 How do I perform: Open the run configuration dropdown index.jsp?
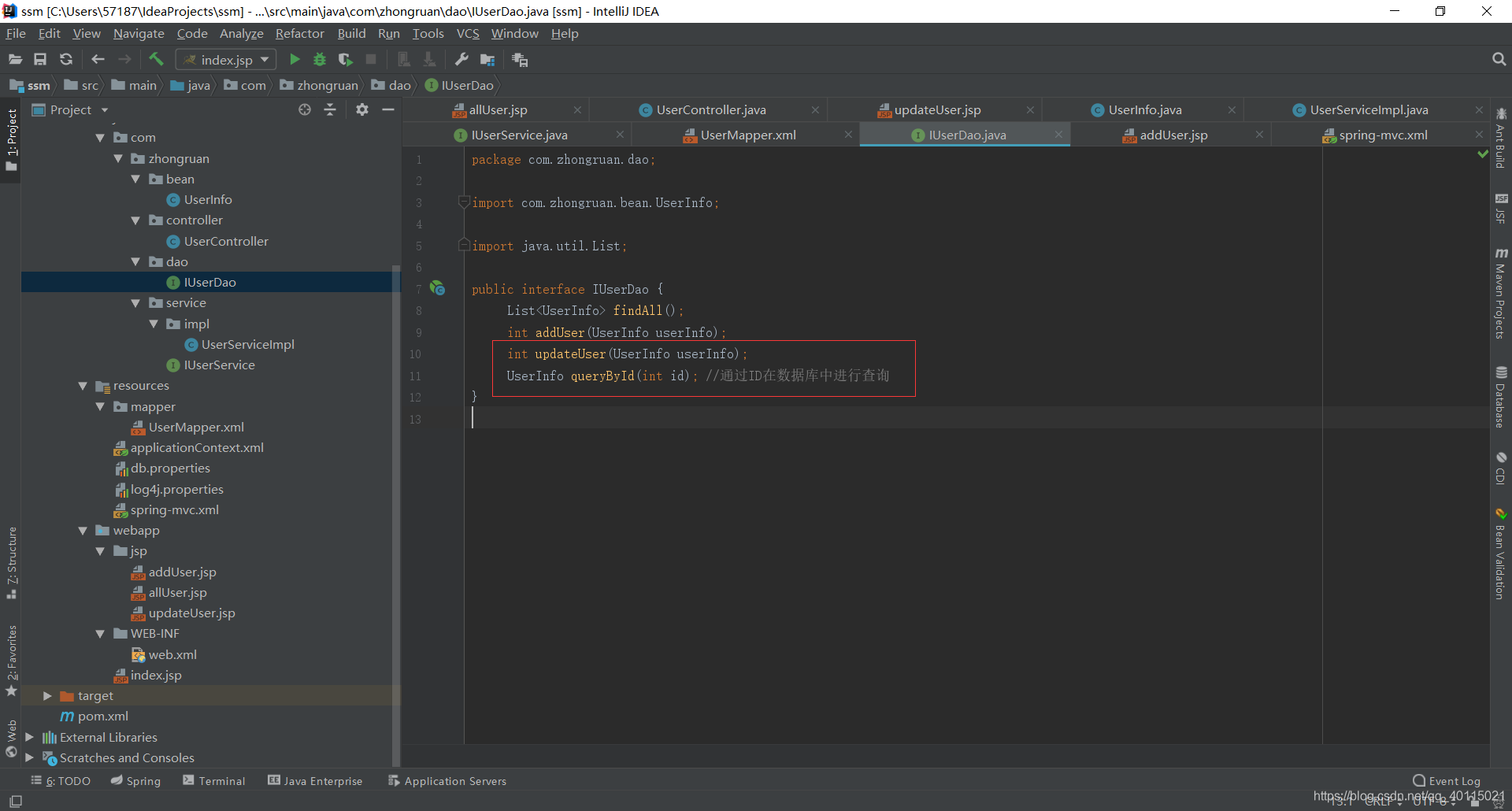(x=226, y=60)
